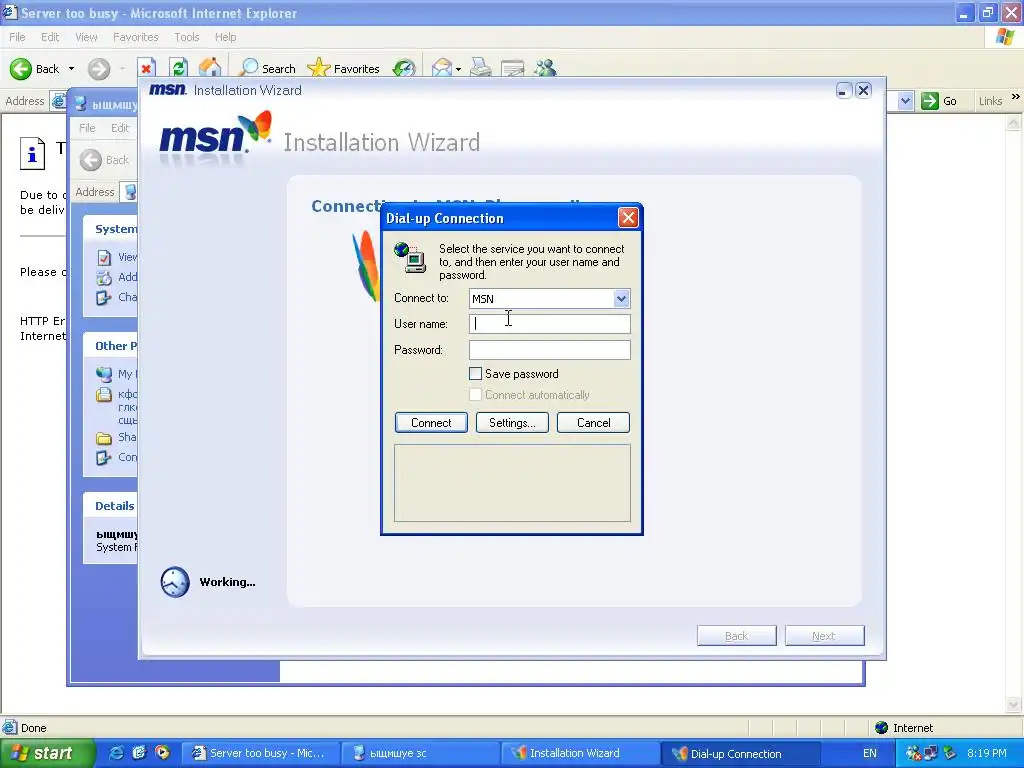Click the network connection tray icon
1024x768 pixels.
(931, 754)
